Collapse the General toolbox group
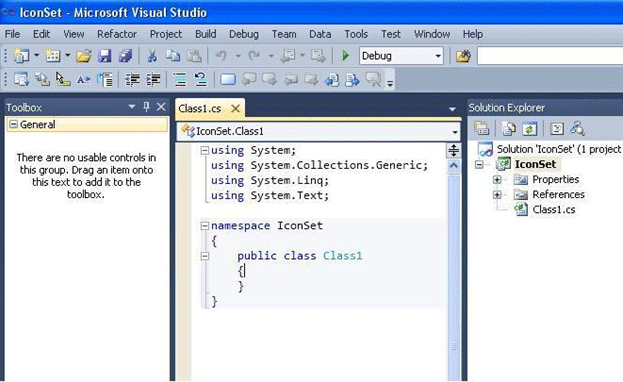 pyautogui.click(x=14, y=124)
